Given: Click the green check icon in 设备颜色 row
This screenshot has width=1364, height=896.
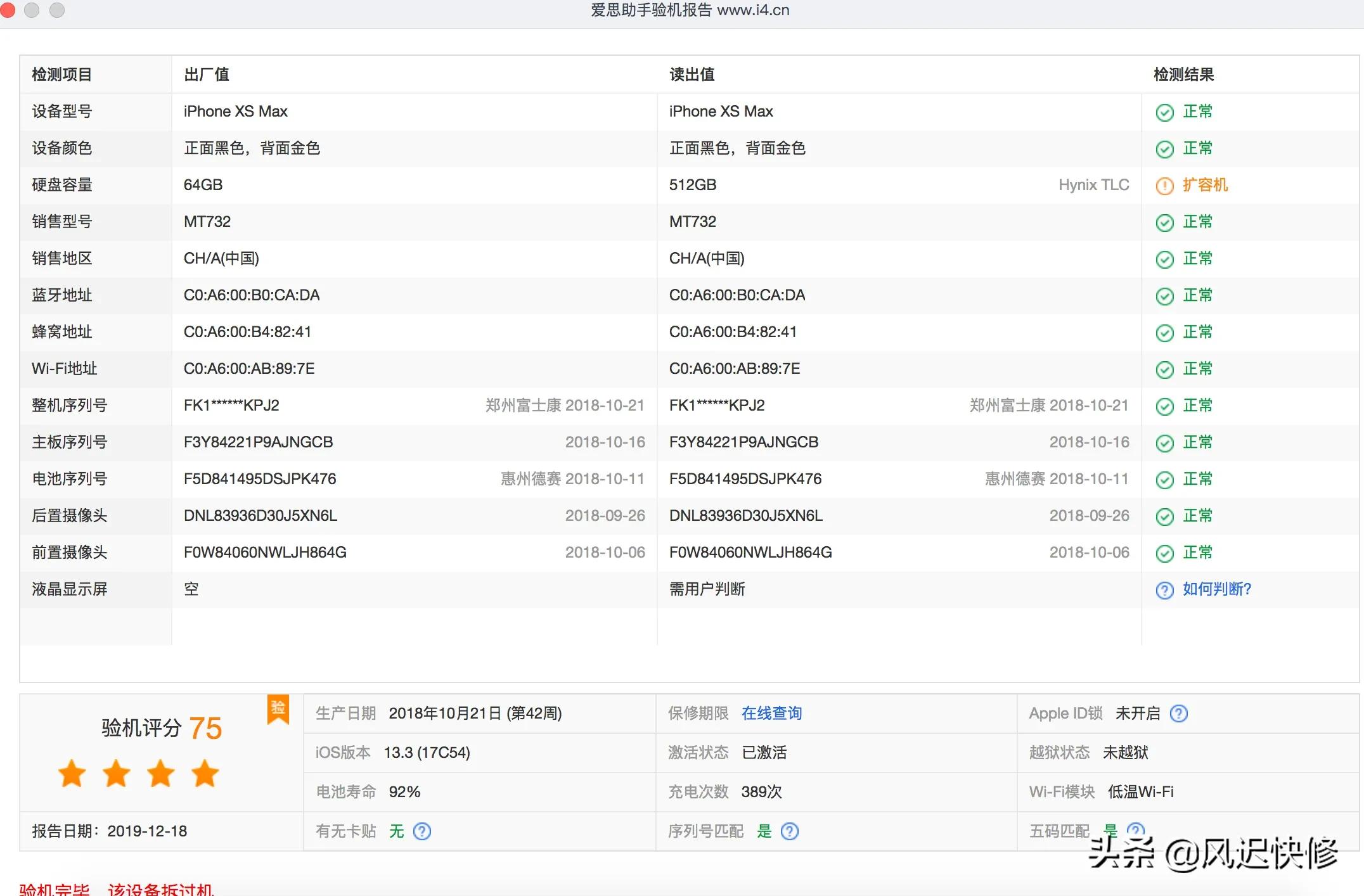Looking at the screenshot, I should [x=1164, y=150].
